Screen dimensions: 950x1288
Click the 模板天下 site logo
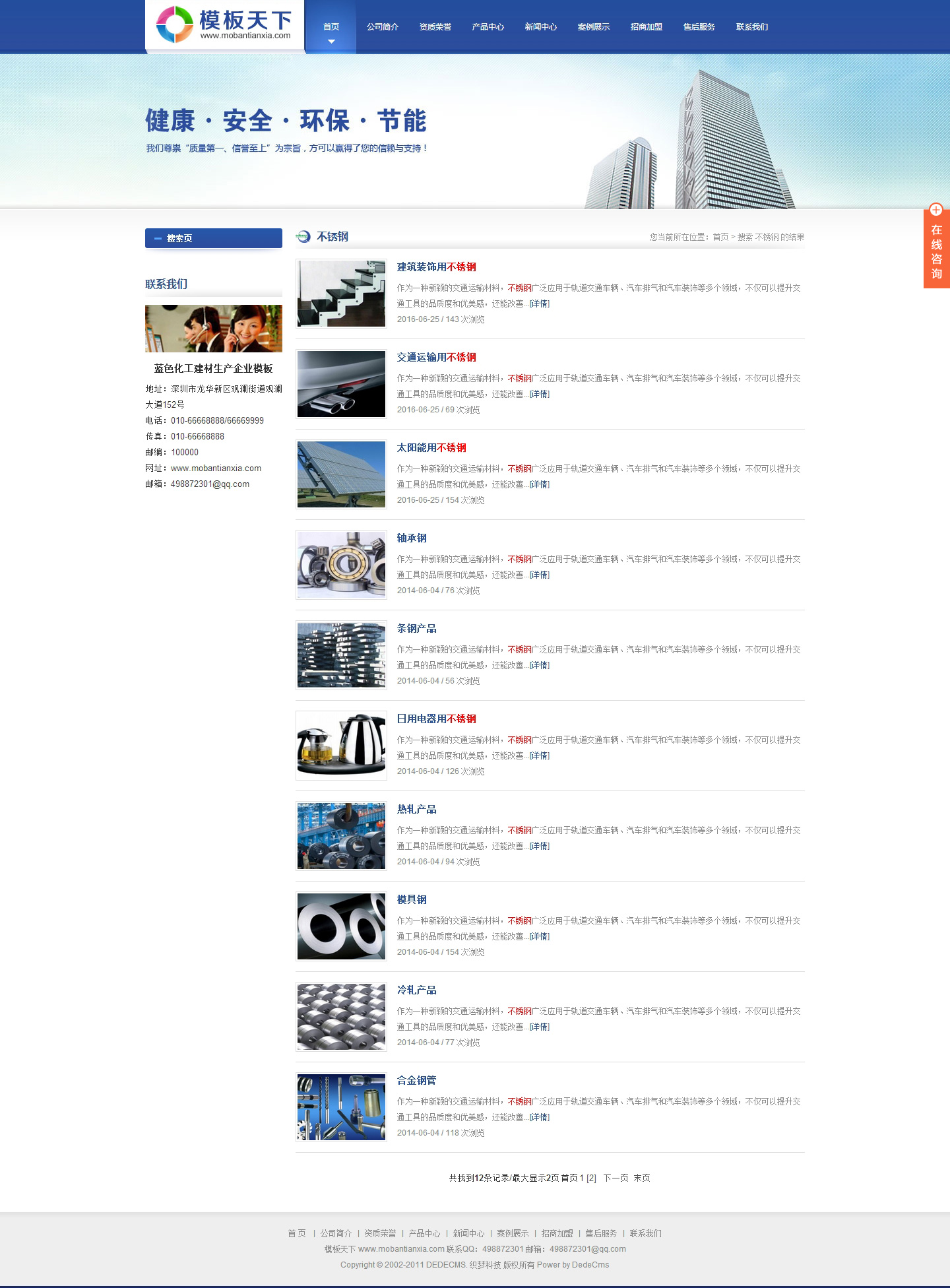tap(224, 25)
